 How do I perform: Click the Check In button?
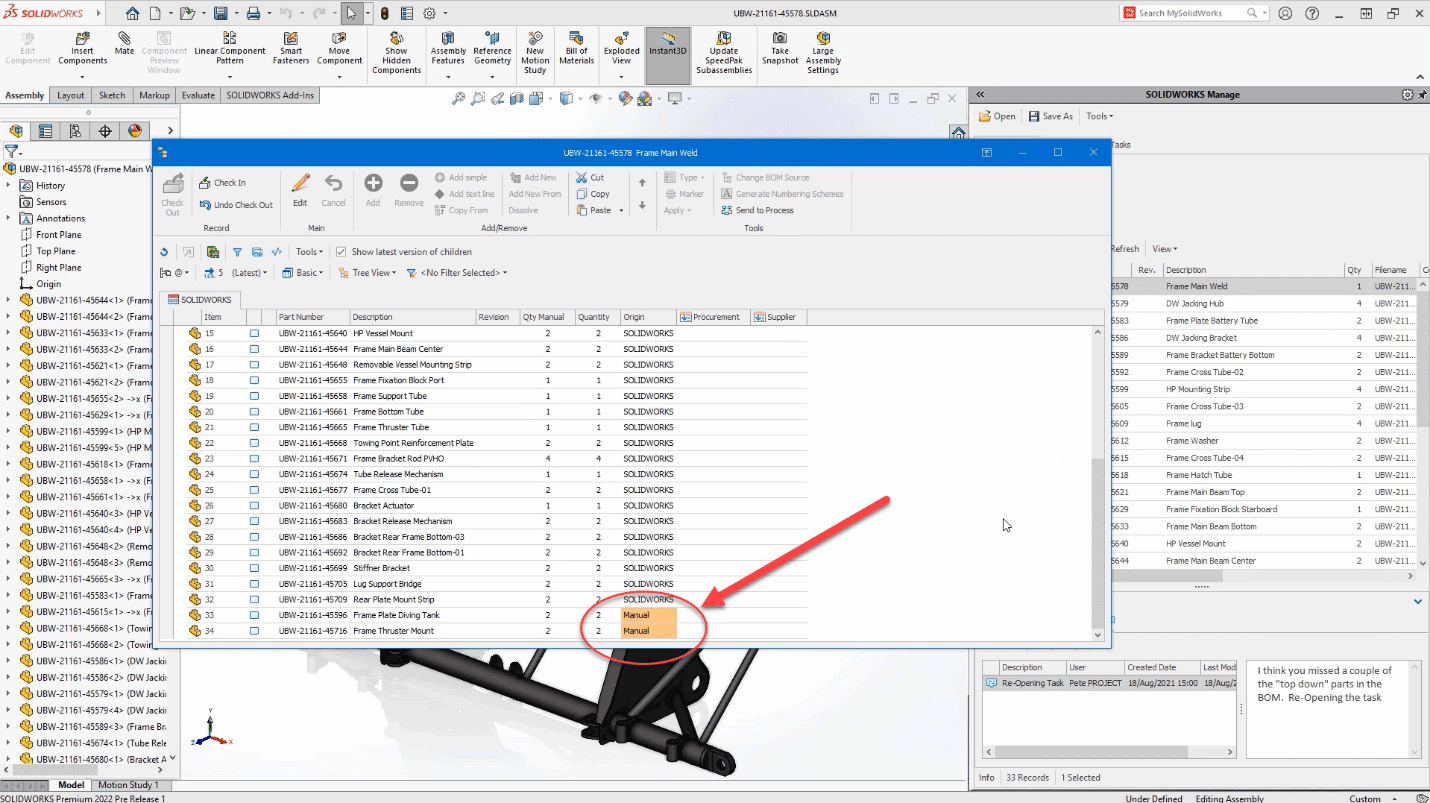pyautogui.click(x=222, y=183)
